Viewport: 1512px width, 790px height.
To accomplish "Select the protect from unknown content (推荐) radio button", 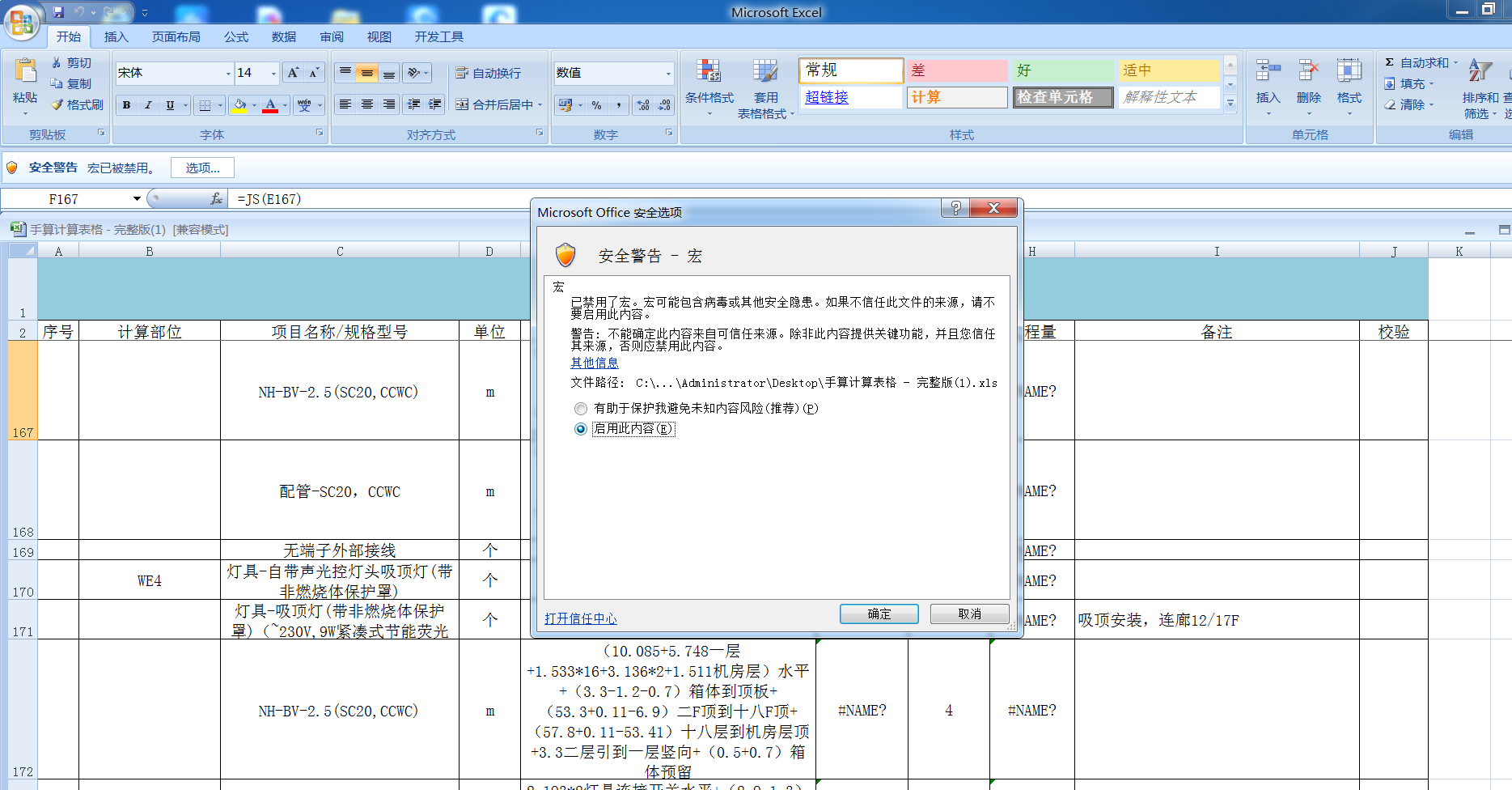I will coord(580,409).
